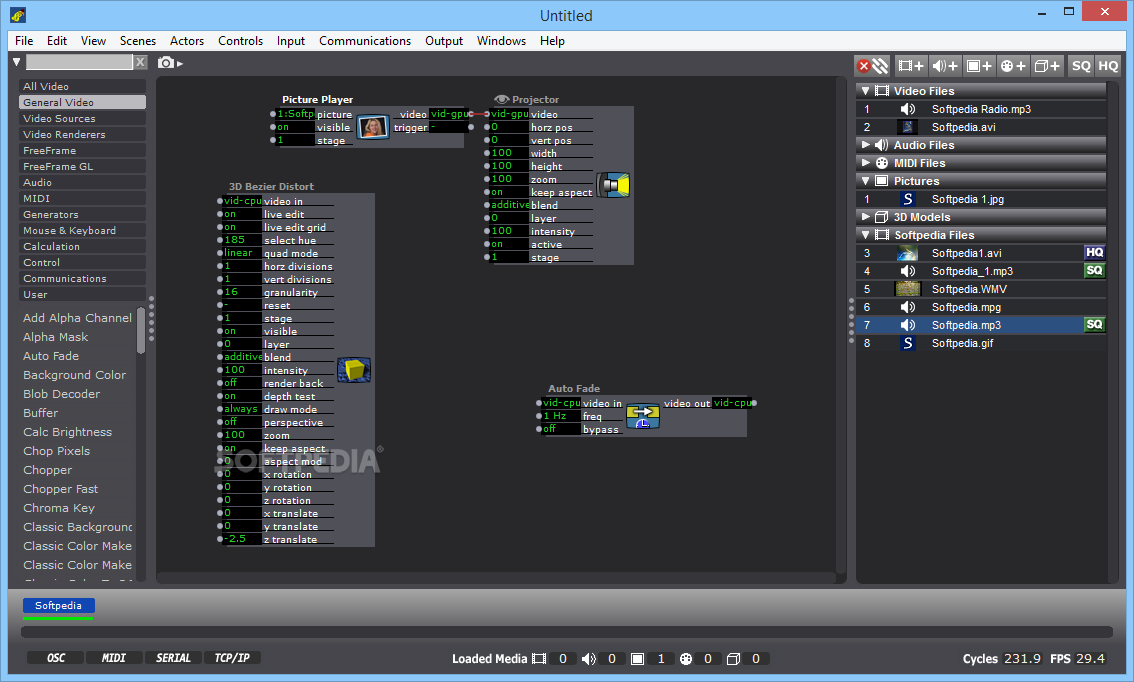The width and height of the screenshot is (1134, 682).
Task: Collapse the Pictures bin
Action: [865, 181]
